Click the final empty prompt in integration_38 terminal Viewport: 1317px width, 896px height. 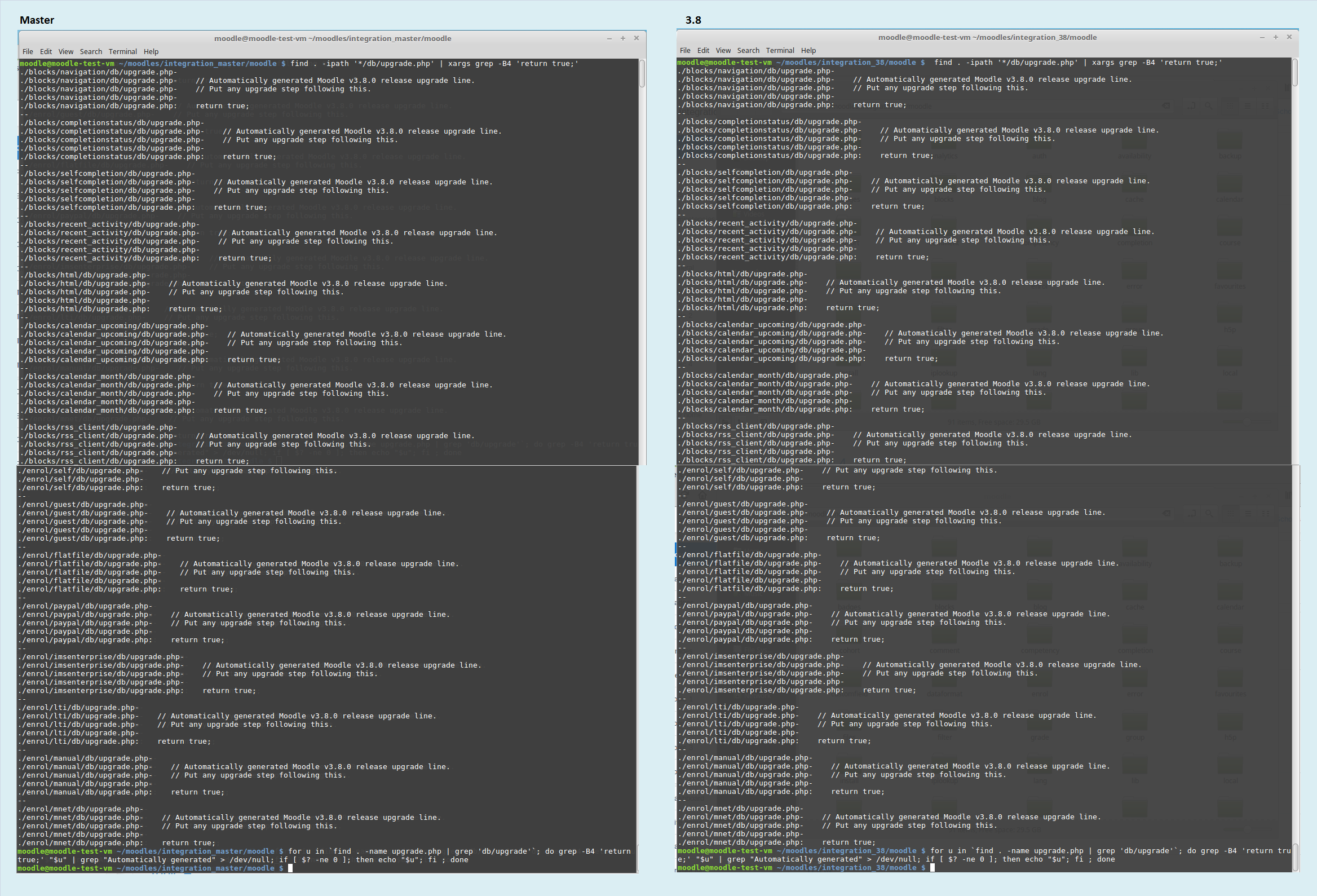pyautogui.click(x=806, y=868)
